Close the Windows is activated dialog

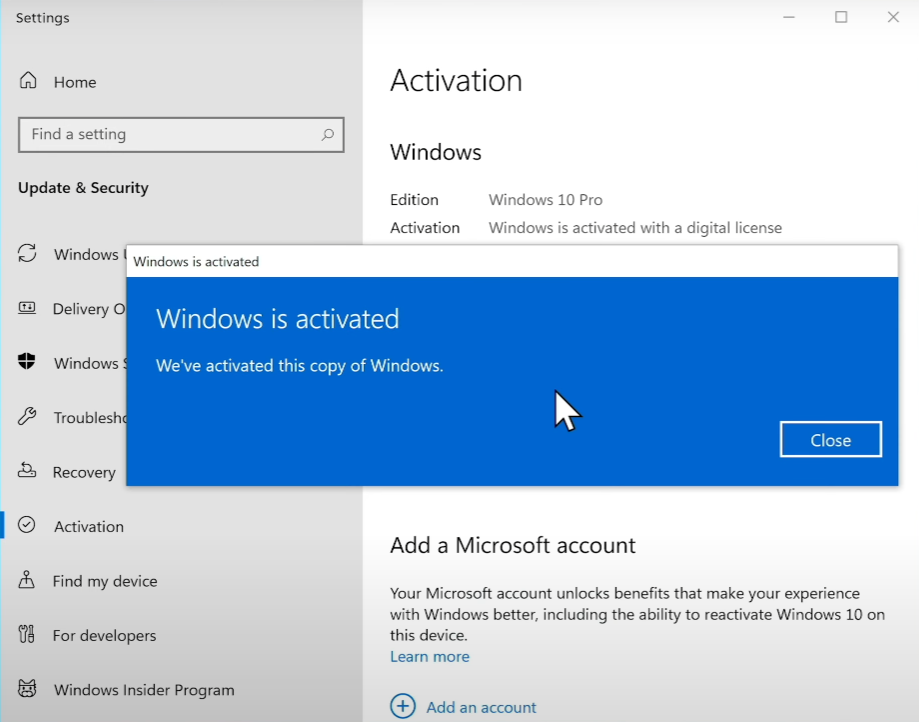[830, 439]
